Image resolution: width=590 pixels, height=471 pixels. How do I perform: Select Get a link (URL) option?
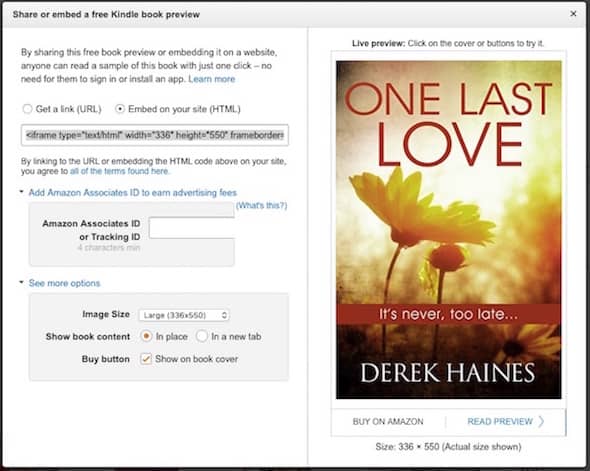(27, 109)
